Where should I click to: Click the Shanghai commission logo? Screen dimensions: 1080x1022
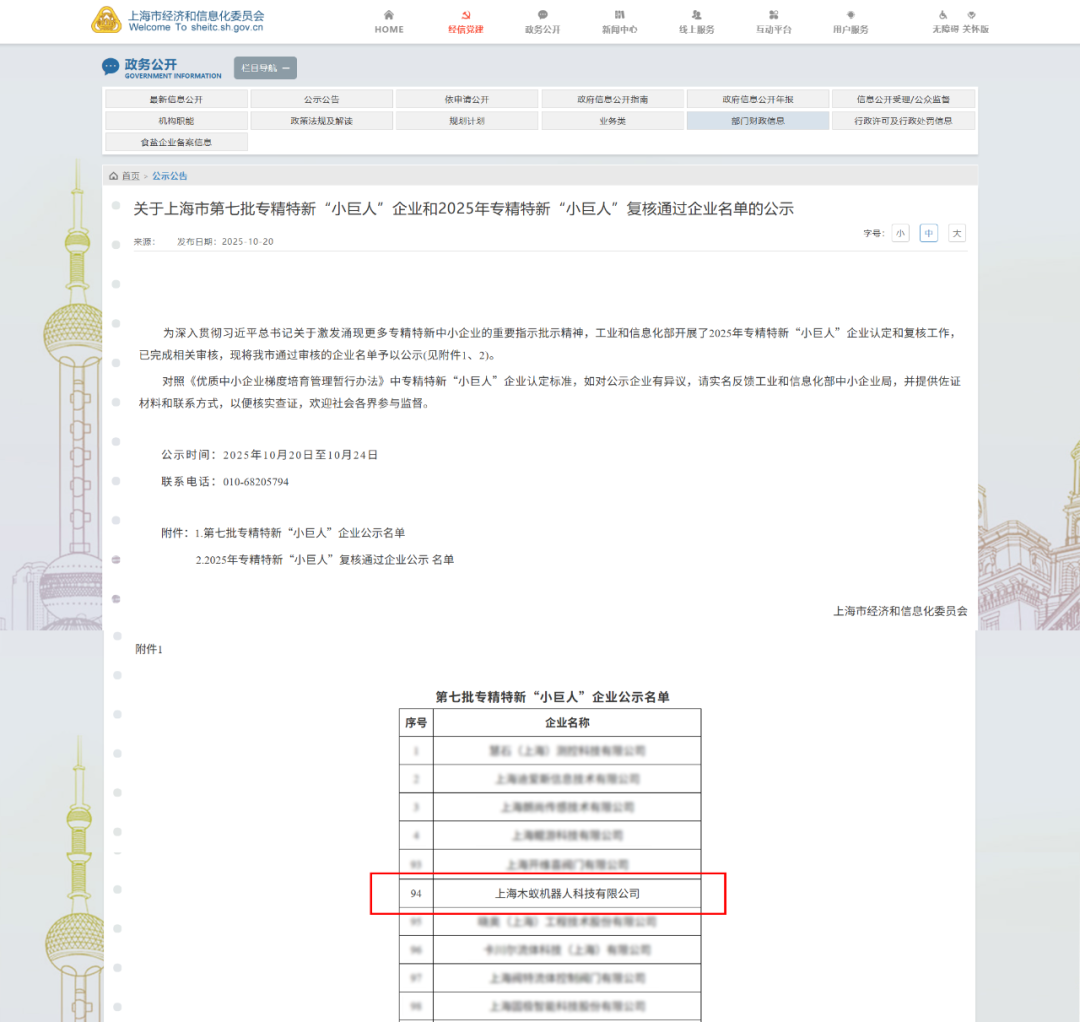click(x=105, y=20)
